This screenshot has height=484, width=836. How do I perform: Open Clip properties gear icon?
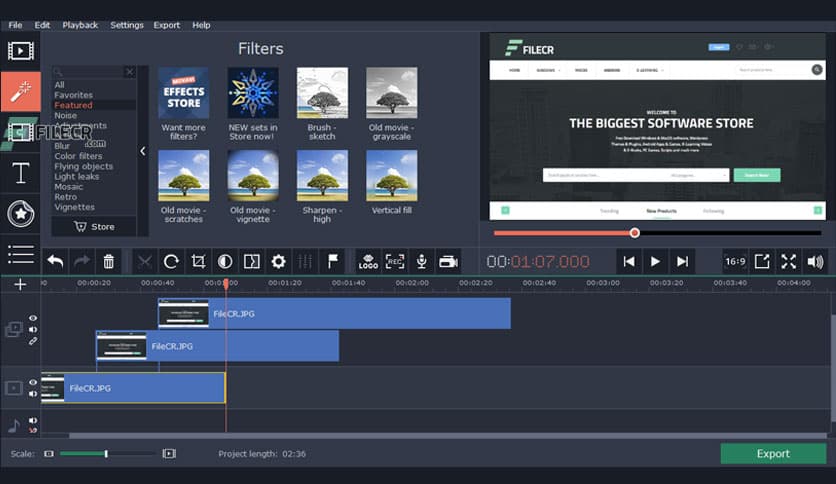coord(278,261)
